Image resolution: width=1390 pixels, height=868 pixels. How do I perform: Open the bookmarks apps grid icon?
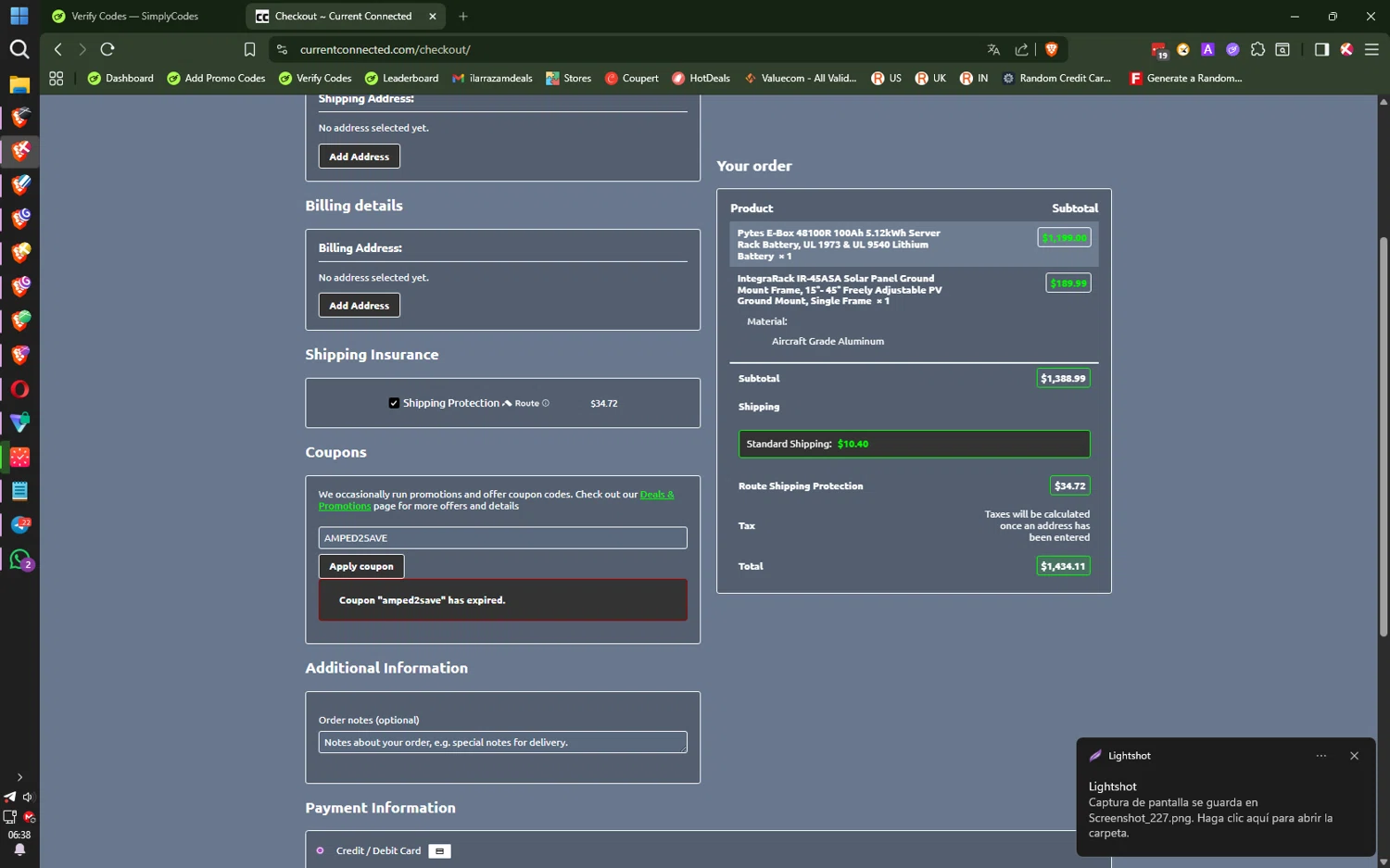[57, 78]
